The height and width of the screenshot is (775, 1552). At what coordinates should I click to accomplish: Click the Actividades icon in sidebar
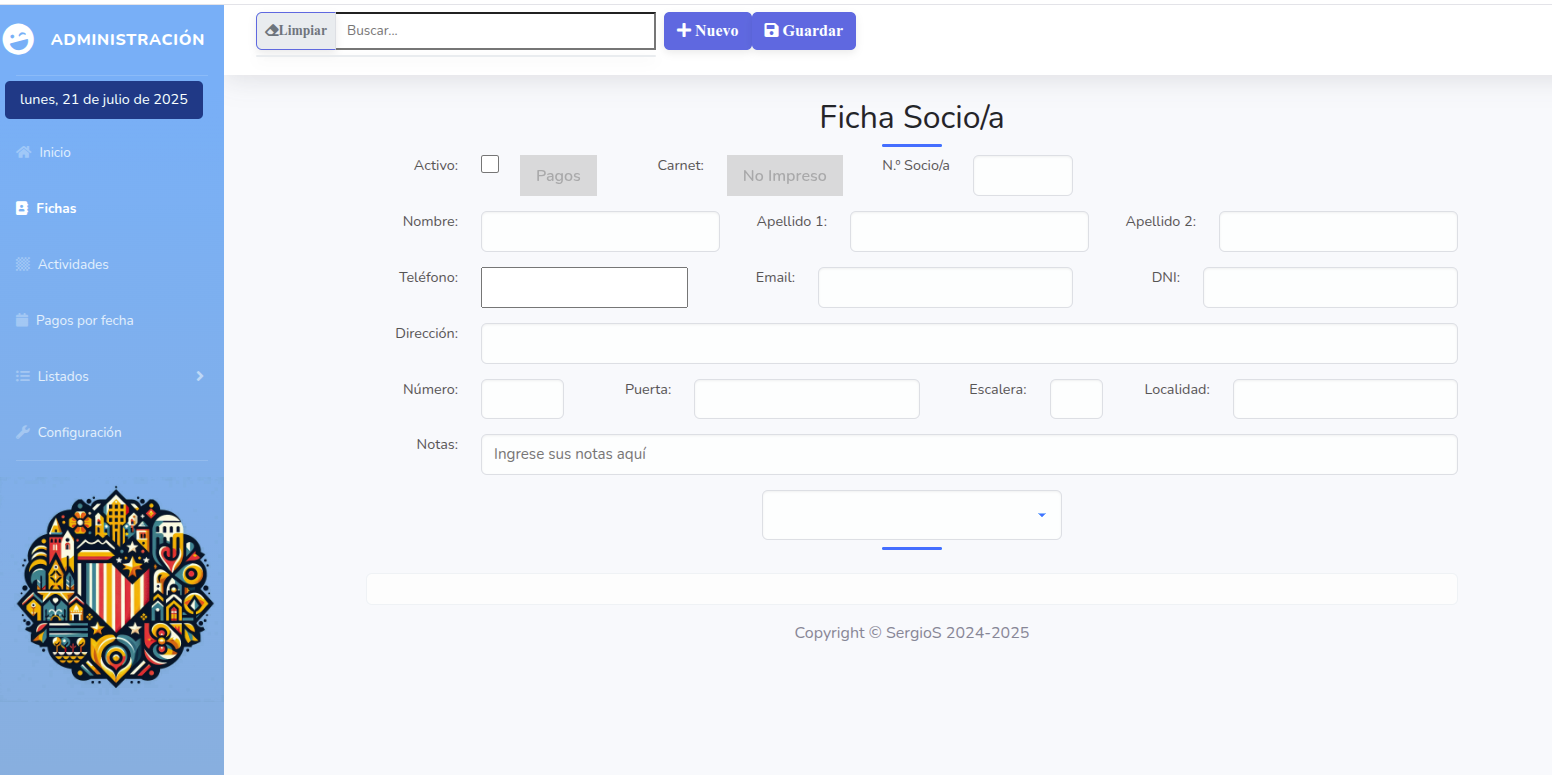23,265
